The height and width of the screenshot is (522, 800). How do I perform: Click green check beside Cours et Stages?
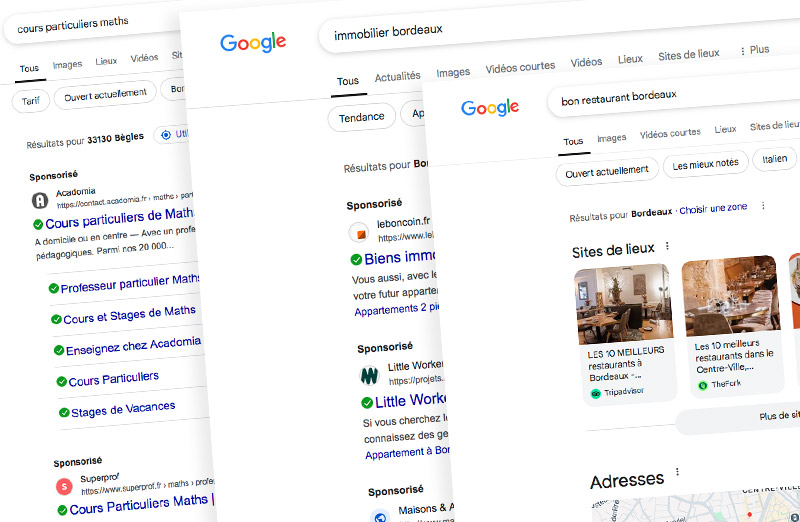coord(56,319)
